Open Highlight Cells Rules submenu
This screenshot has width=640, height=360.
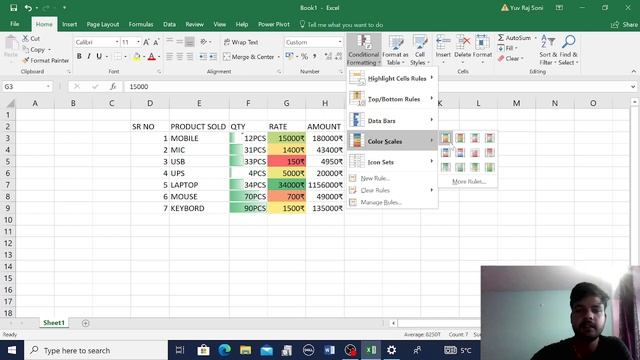tap(392, 78)
